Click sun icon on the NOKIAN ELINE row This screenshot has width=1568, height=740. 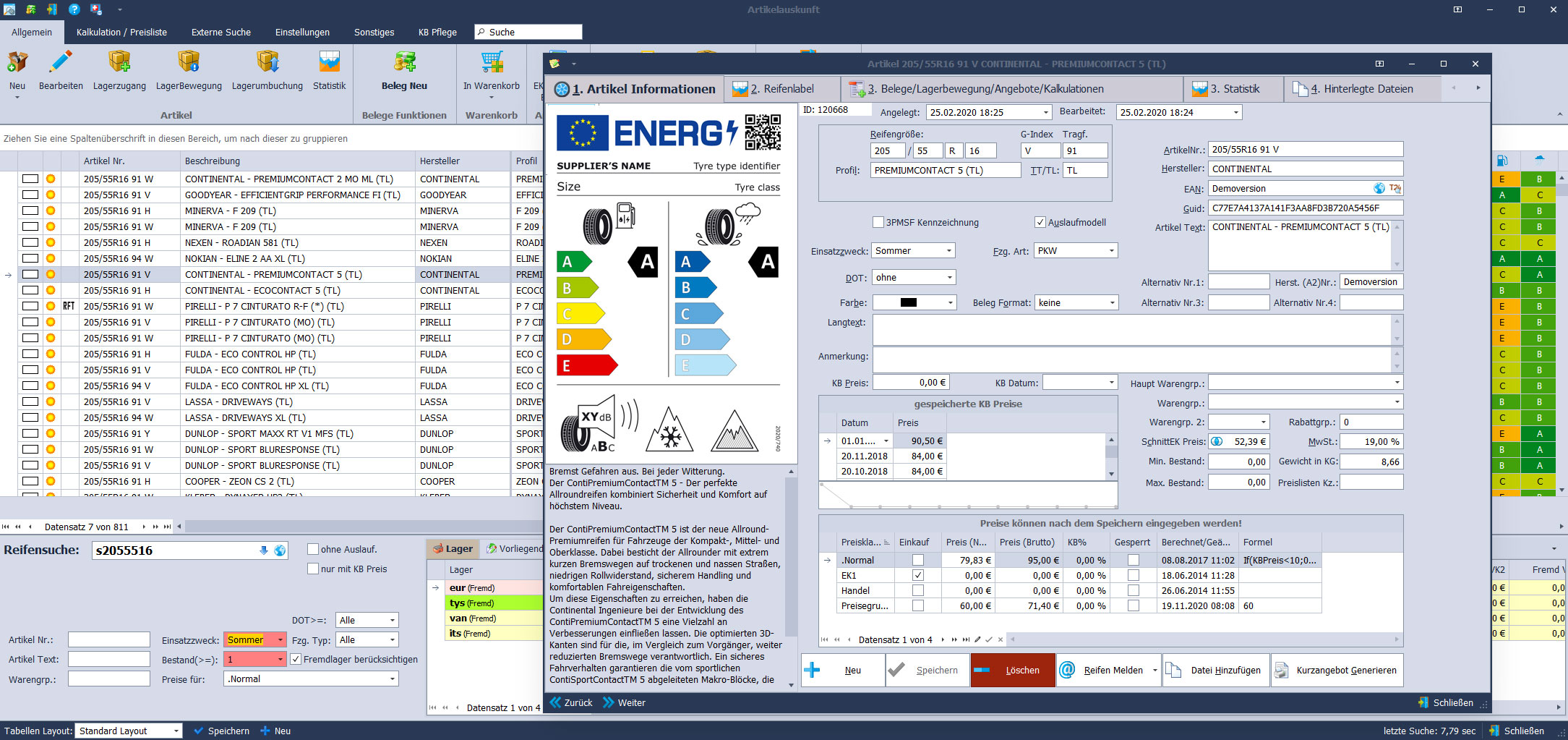(x=51, y=258)
